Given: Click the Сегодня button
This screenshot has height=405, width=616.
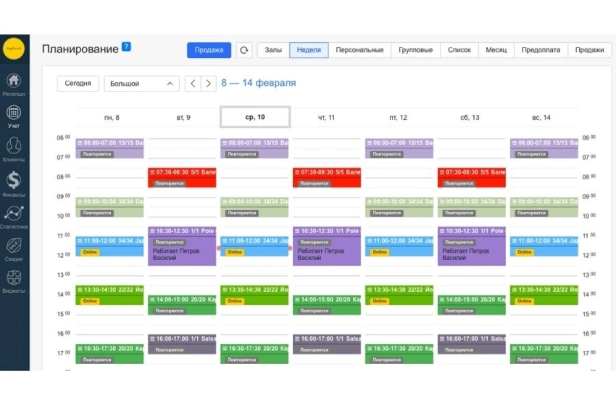Looking at the screenshot, I should (x=78, y=84).
